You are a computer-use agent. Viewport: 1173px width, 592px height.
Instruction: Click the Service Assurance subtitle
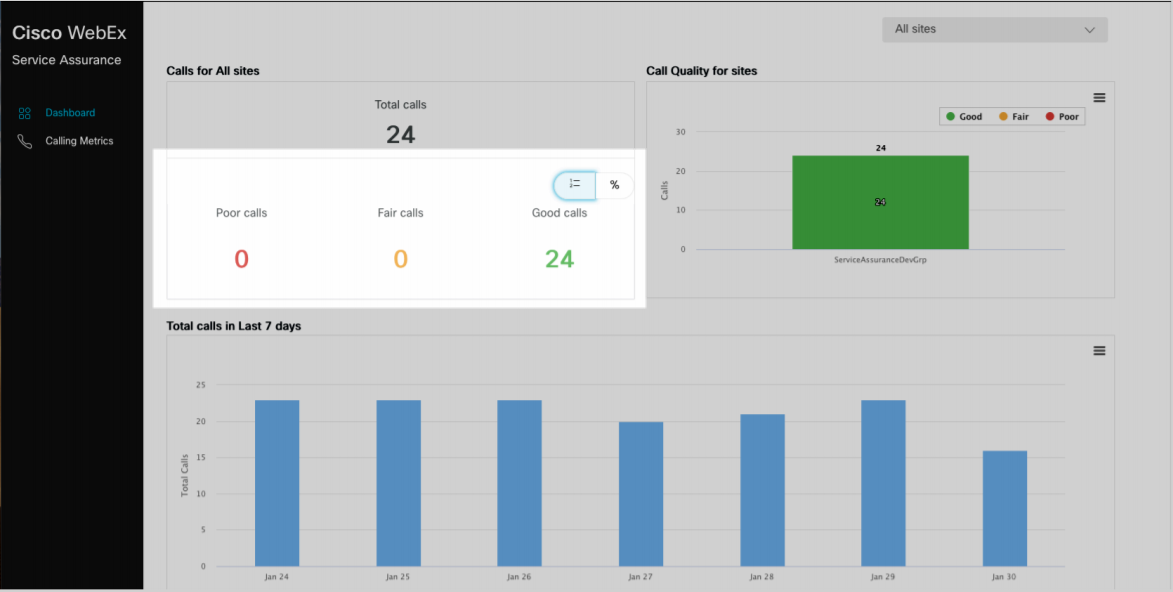(x=67, y=60)
